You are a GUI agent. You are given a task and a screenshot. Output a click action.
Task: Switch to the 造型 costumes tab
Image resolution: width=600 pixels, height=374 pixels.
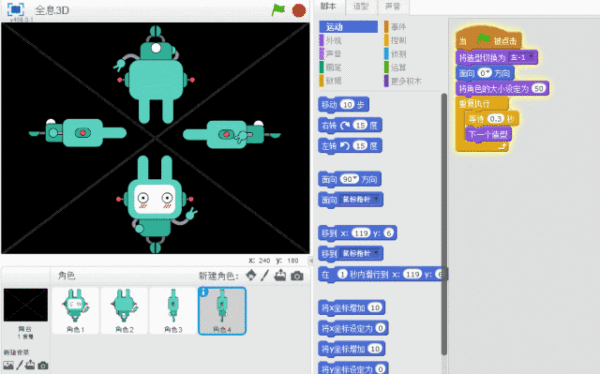(361, 7)
